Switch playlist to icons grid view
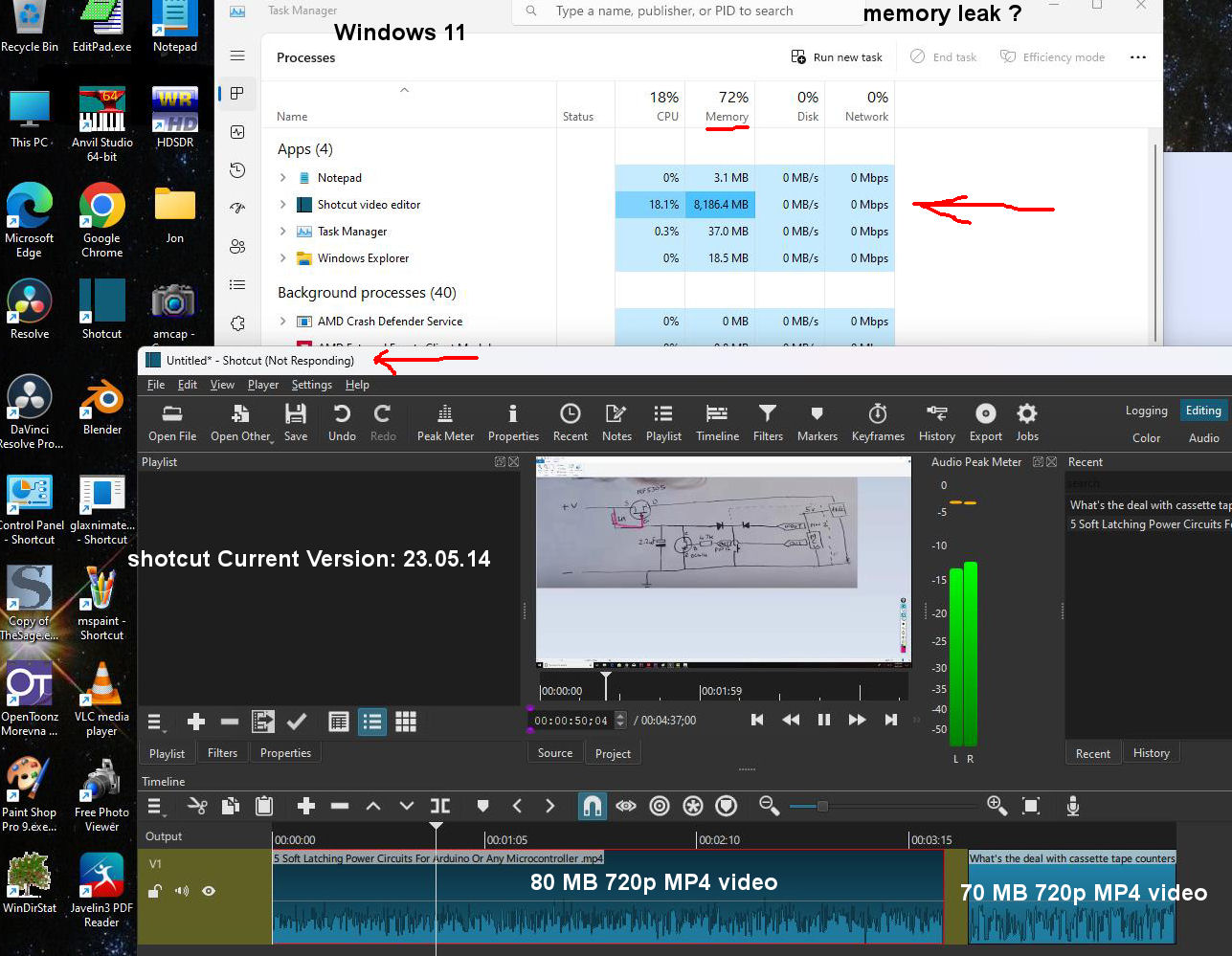 click(x=406, y=722)
